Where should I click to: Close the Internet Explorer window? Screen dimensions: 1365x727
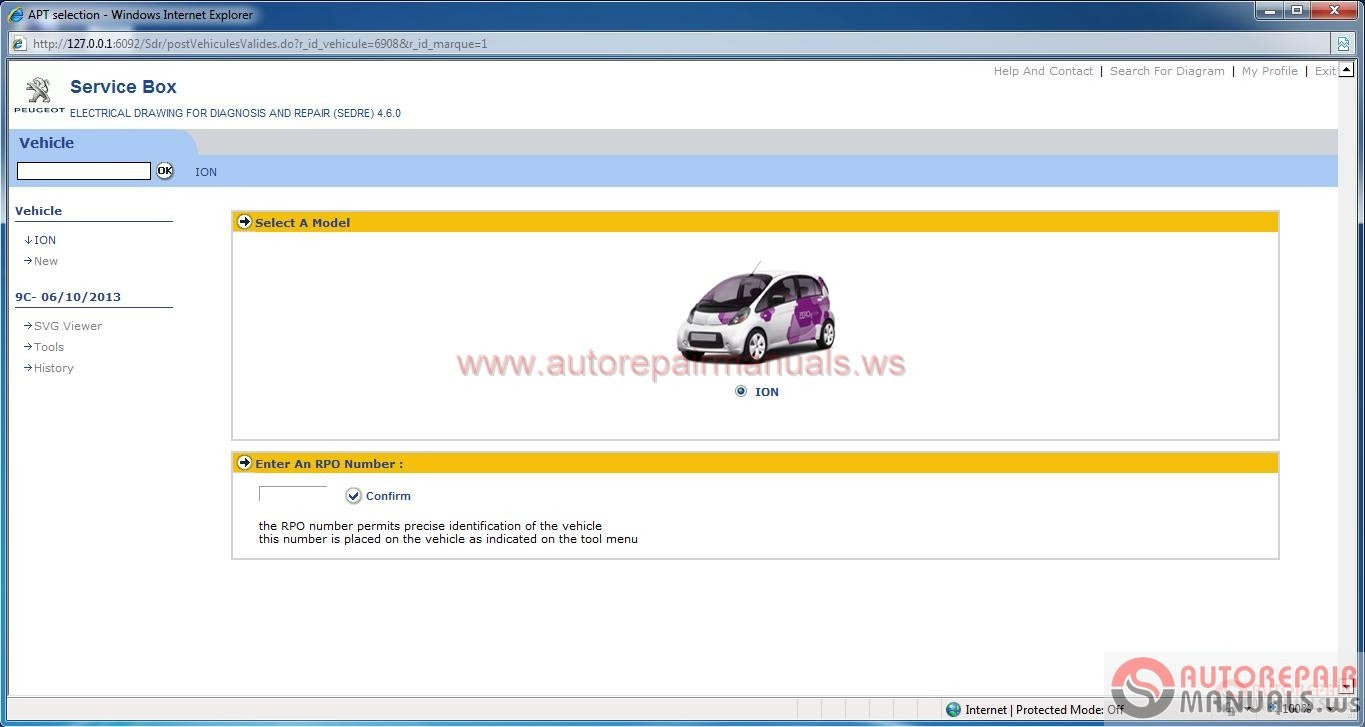pos(1334,10)
